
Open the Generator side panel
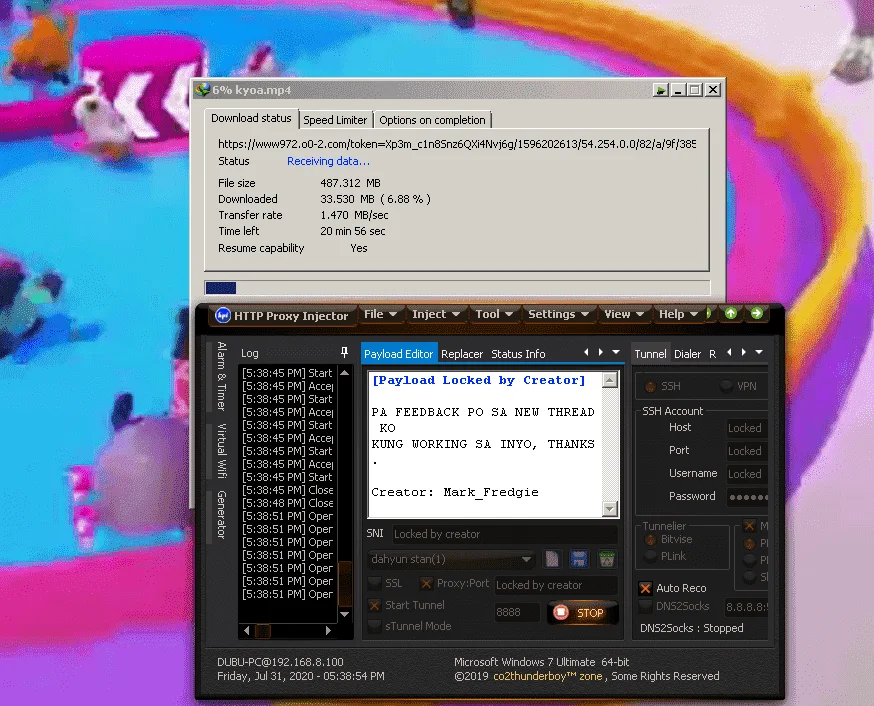point(221,514)
